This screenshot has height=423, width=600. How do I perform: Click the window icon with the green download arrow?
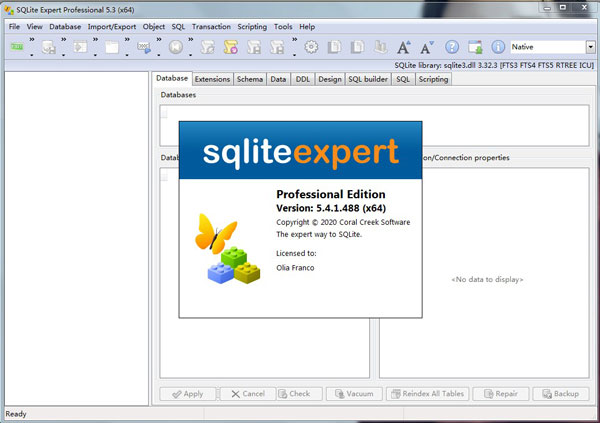475,47
